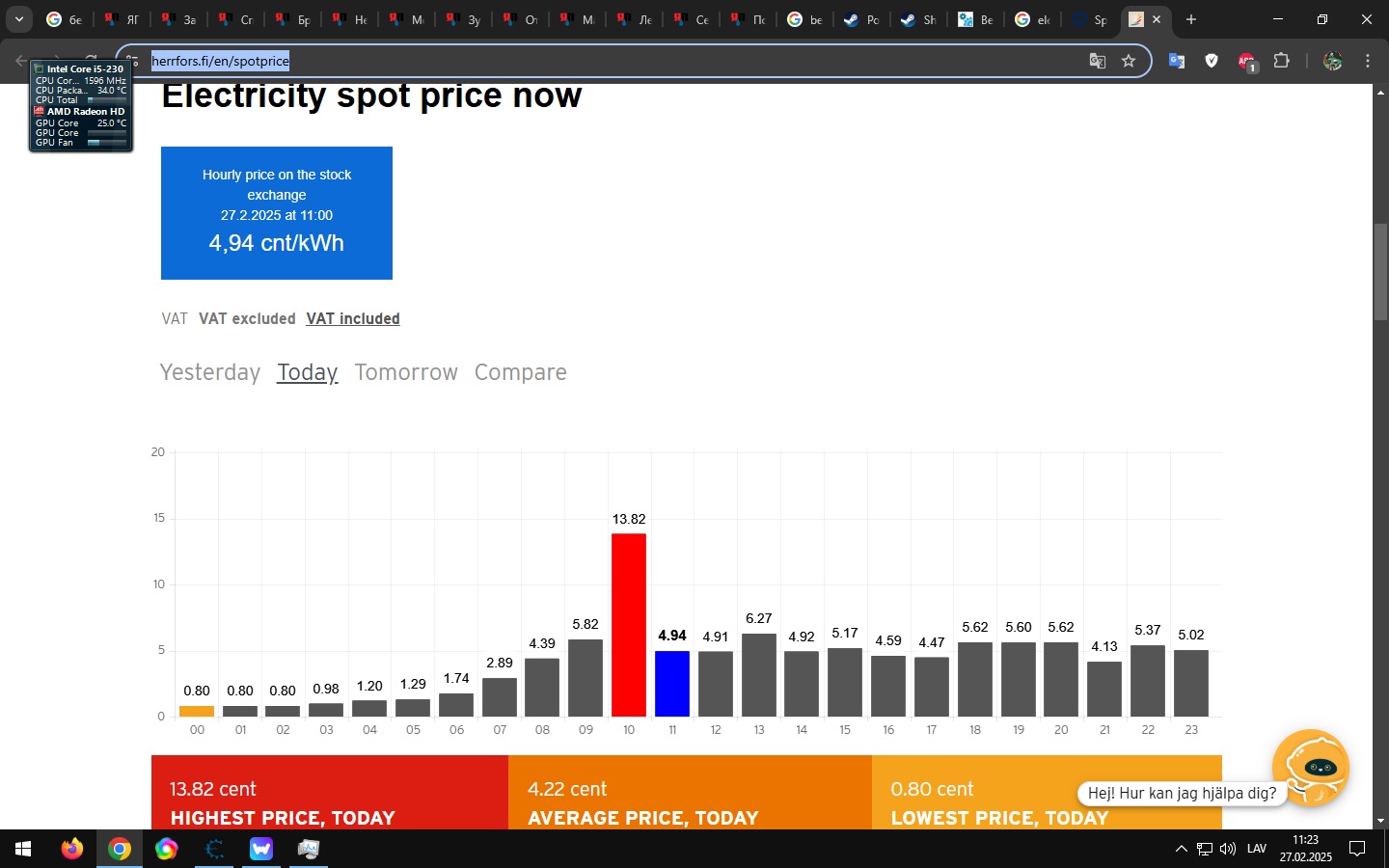This screenshot has width=1389, height=868.
Task: Switch VAT setting to VAT excluded
Action: [247, 318]
